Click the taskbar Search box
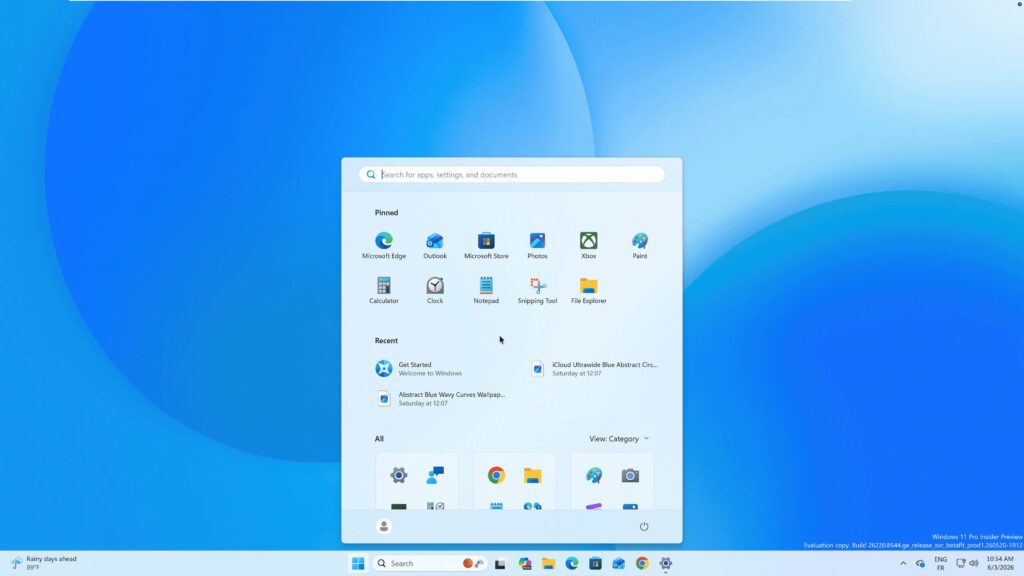Screen dimensions: 1024x576 (x=429, y=563)
